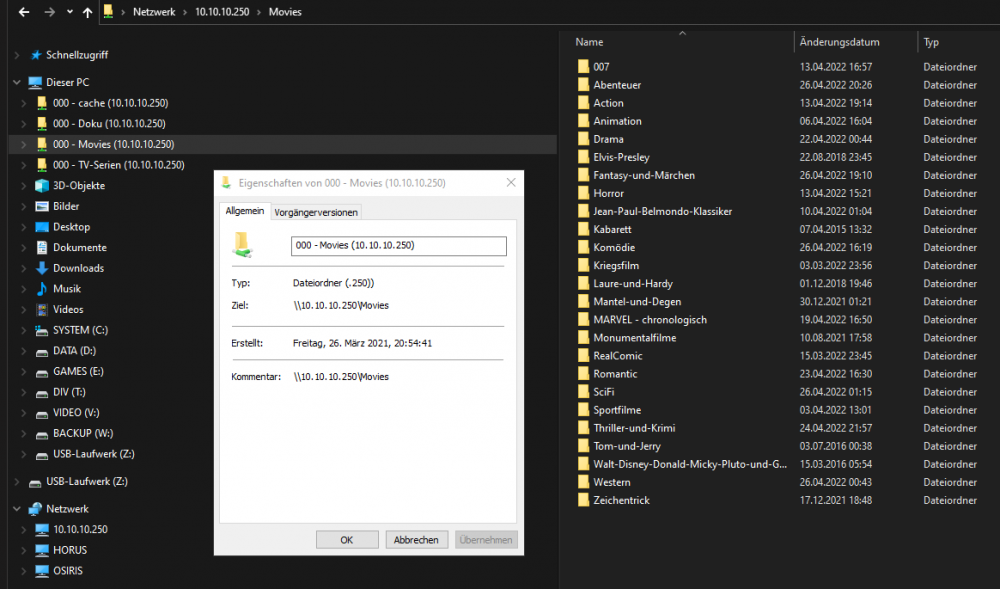Select the Western folder

click(x=612, y=483)
